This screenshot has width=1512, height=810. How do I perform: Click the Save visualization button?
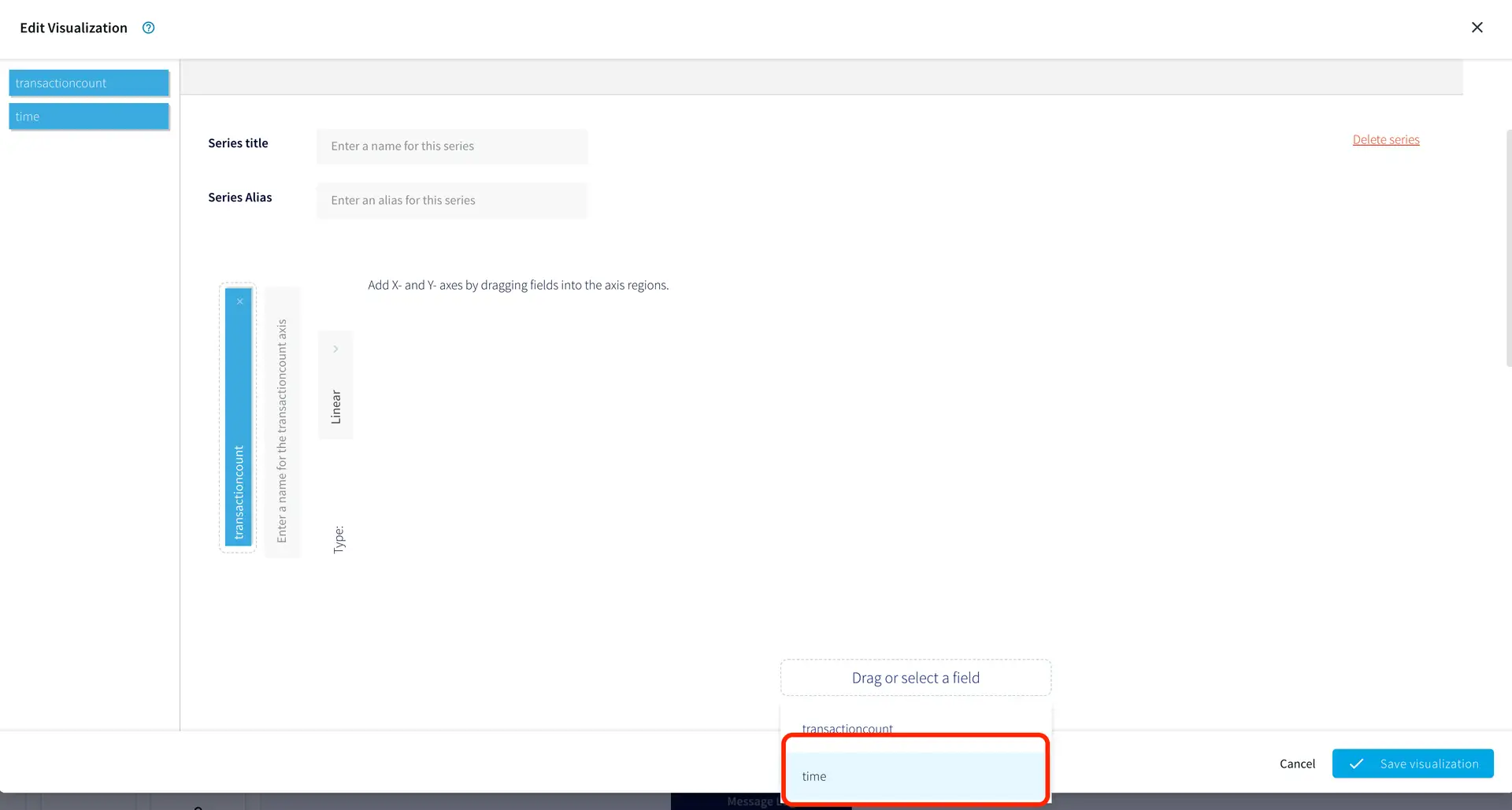1413,764
